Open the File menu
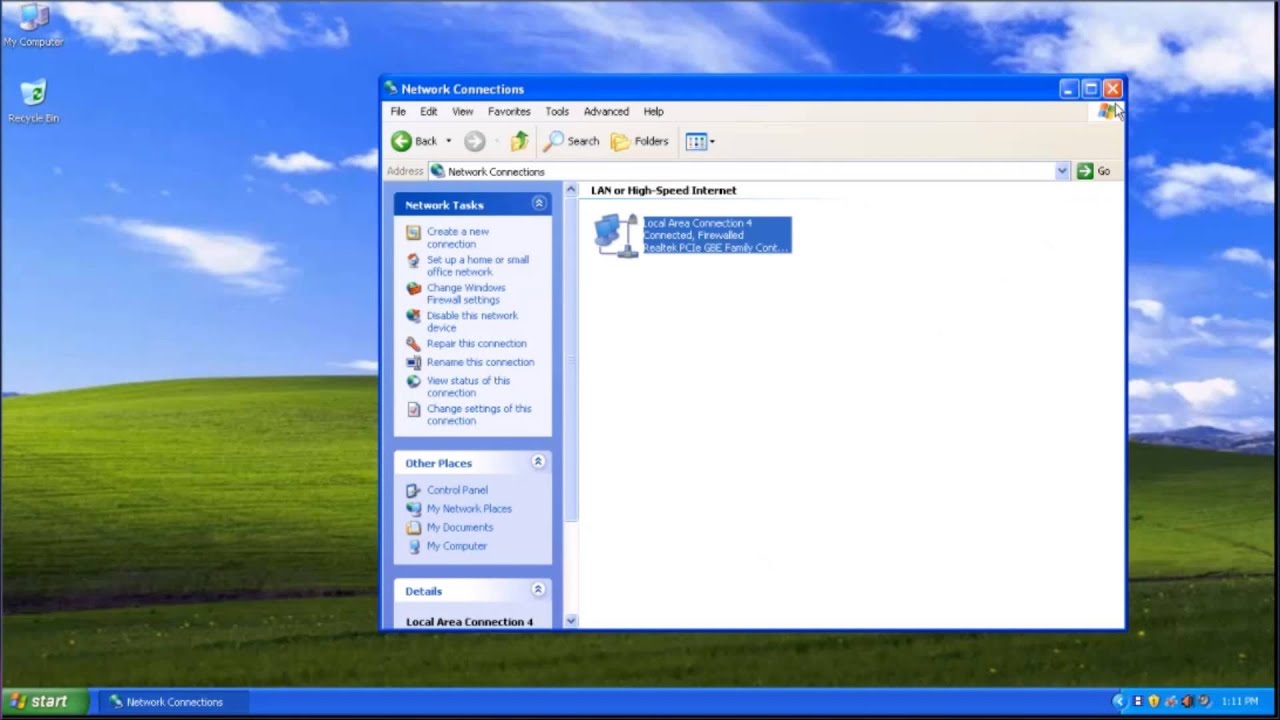The image size is (1280, 720). click(398, 111)
